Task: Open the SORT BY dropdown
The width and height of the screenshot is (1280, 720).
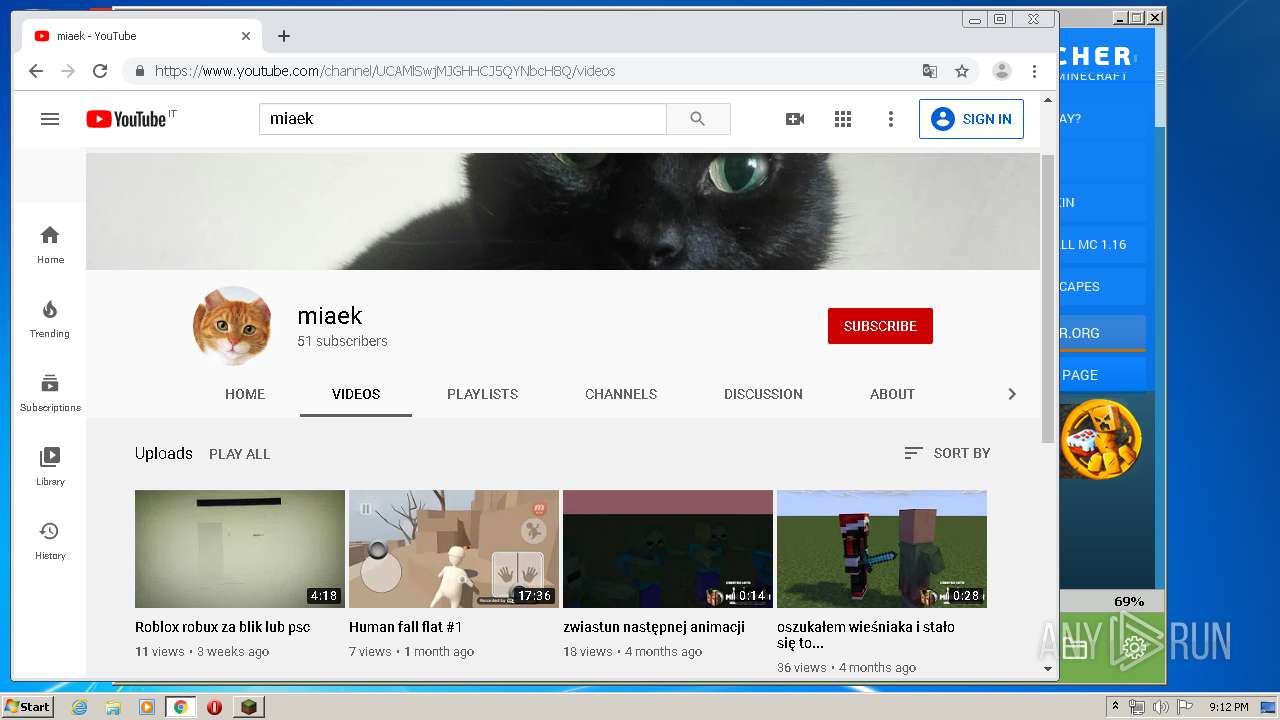Action: pyautogui.click(x=947, y=453)
